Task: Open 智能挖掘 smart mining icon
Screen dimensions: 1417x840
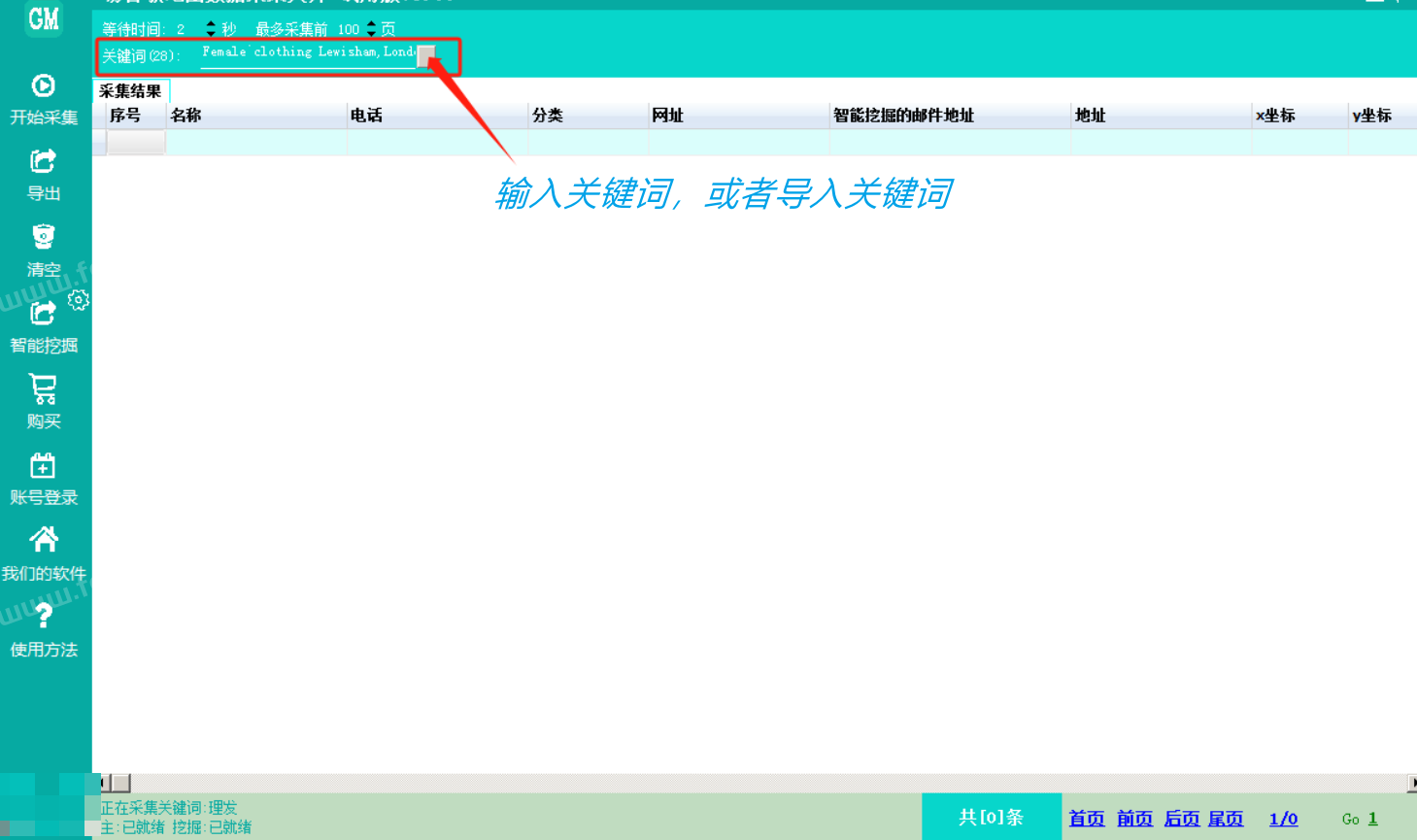Action: 43,313
